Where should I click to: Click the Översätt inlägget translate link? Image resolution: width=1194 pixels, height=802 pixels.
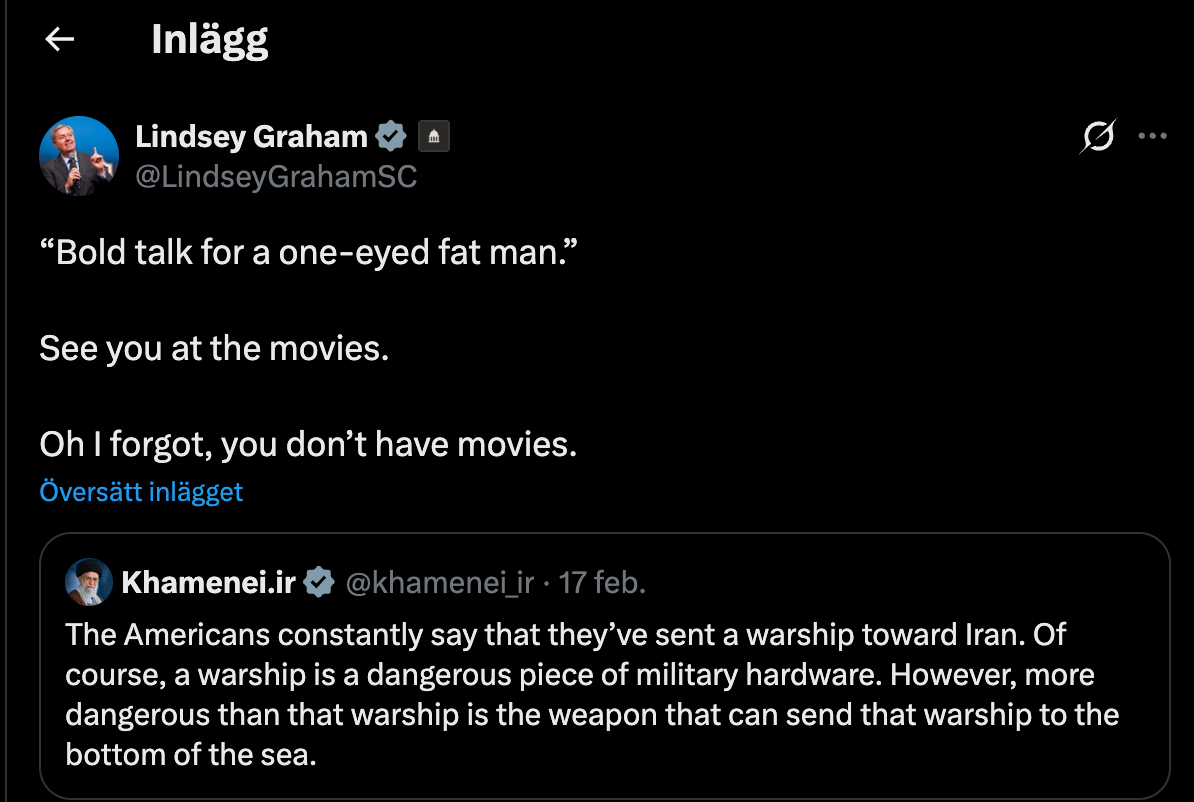point(141,492)
